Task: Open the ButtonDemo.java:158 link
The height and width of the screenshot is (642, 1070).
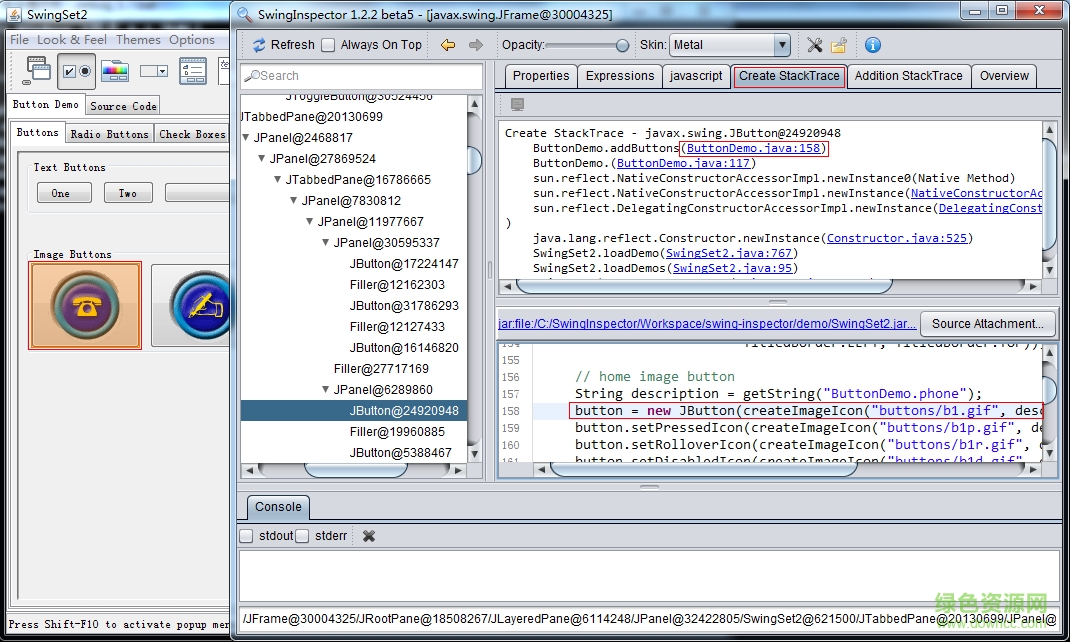Action: (753, 148)
